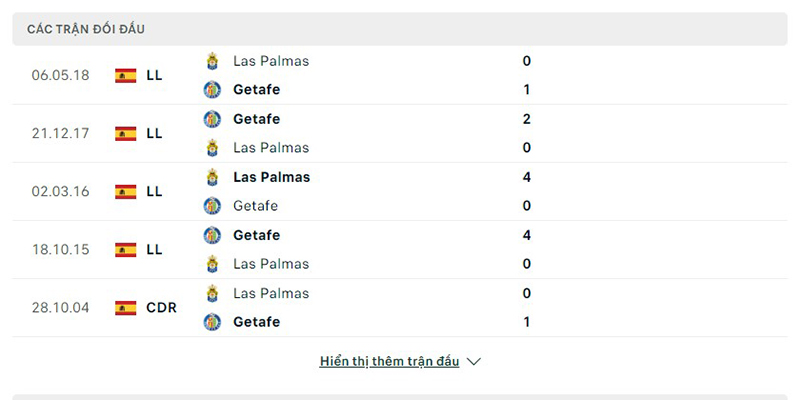Click Getafe score 2 in 21.12.17 match
800x400 pixels.
tap(526, 119)
